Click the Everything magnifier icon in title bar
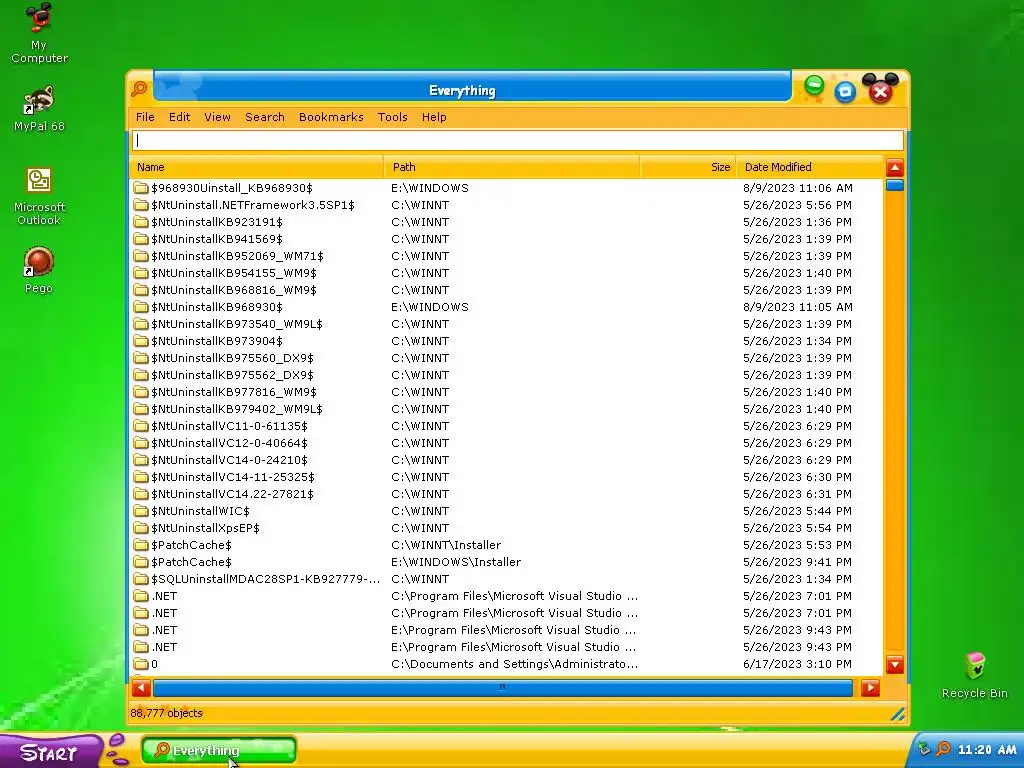 click(139, 89)
